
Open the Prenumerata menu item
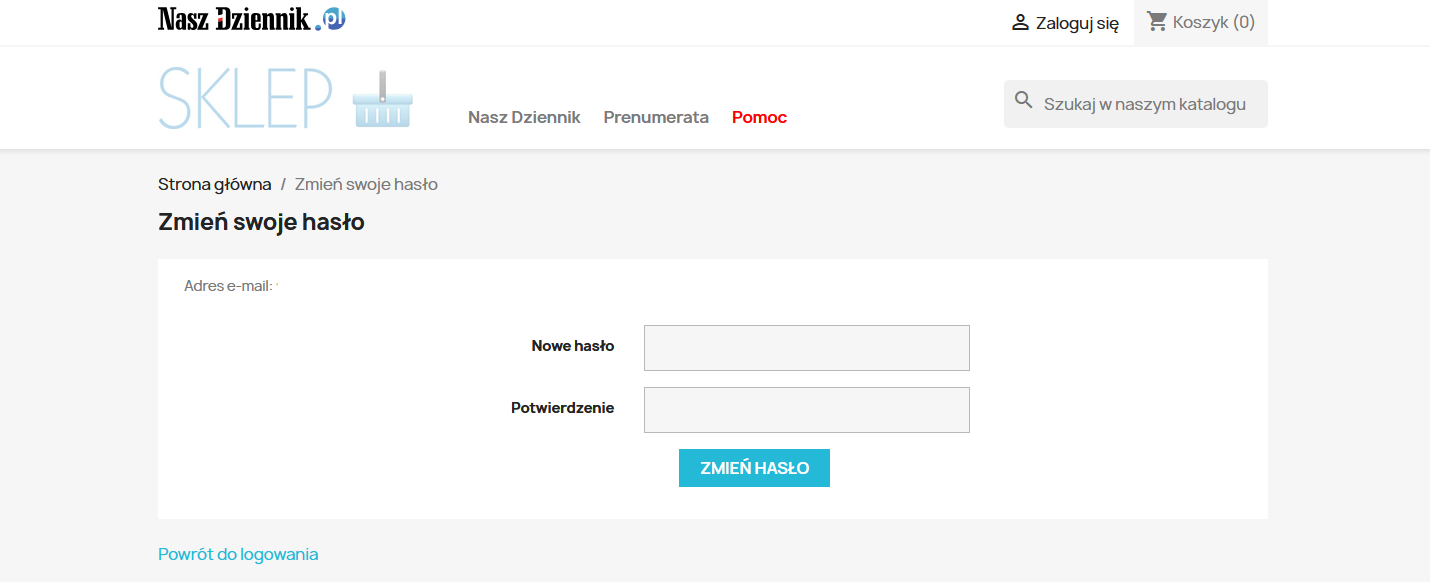click(x=656, y=117)
